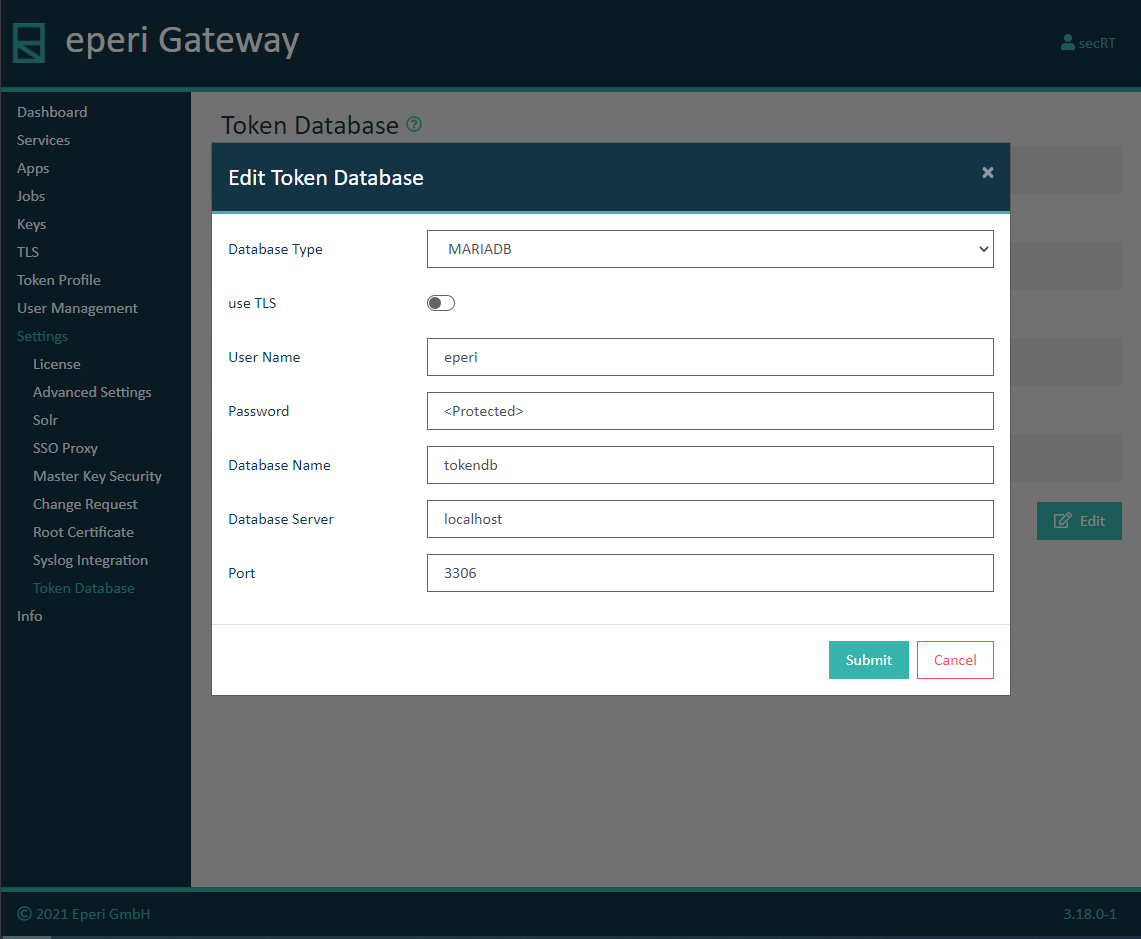Open the Database Type dropdown
Viewport: 1141px width, 939px height.
tap(710, 249)
